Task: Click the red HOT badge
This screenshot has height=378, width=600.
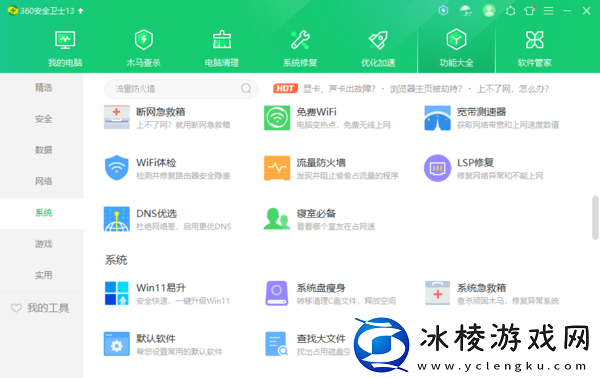Action: pos(285,89)
